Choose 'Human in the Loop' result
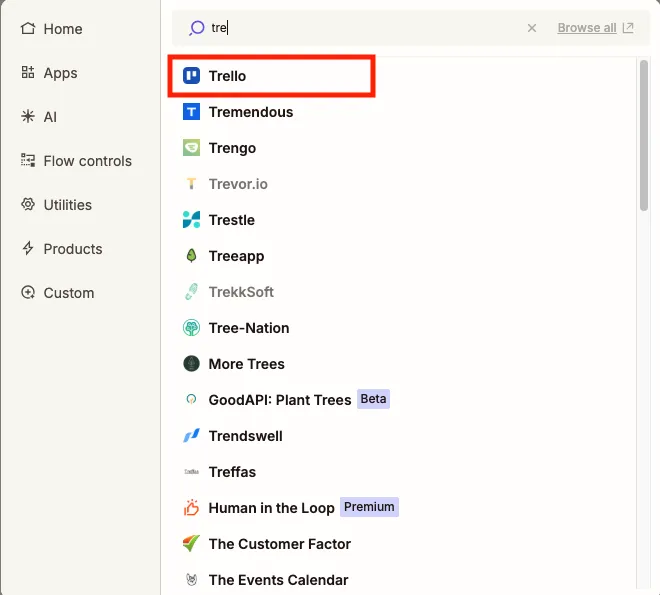 [271, 508]
